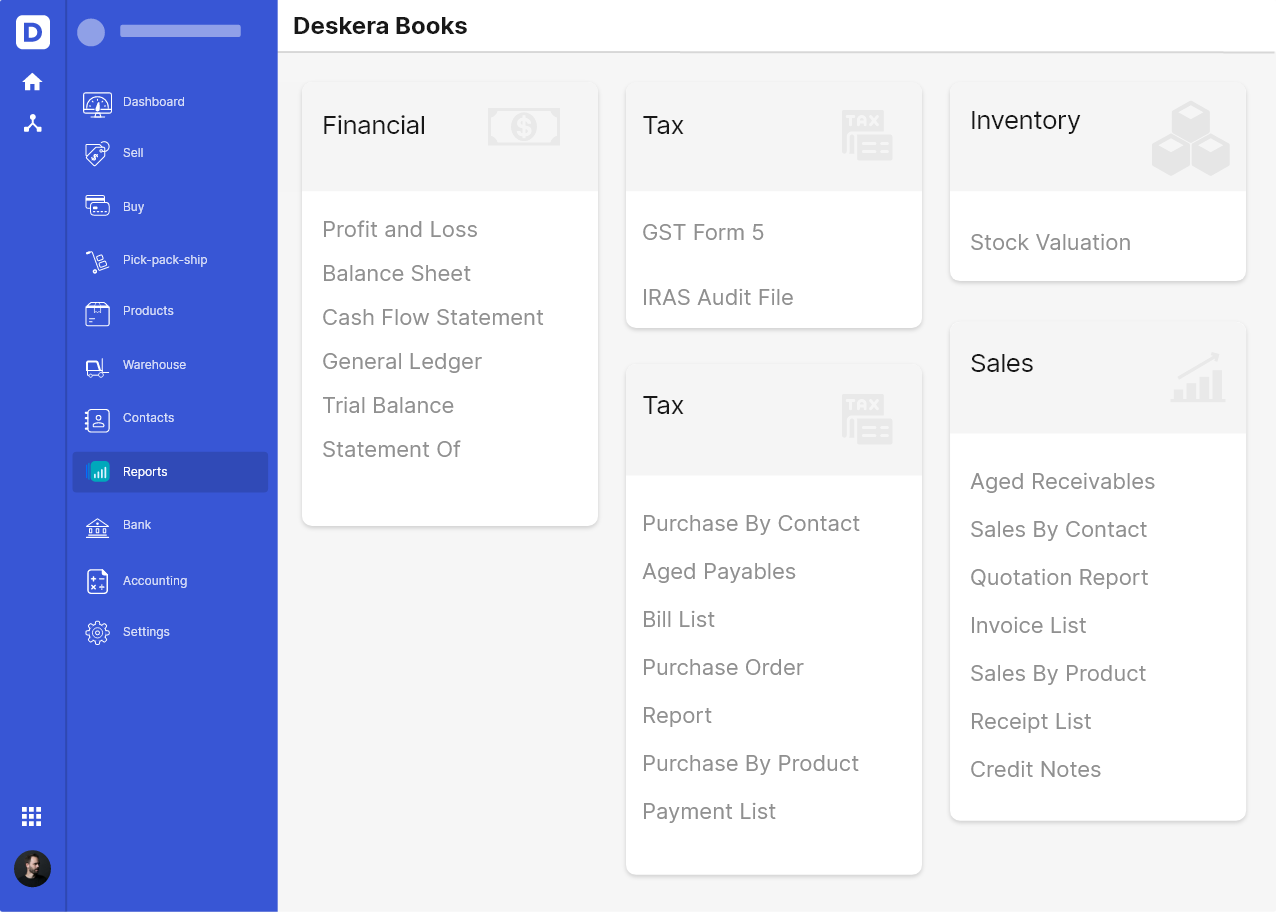Open the Sales By Product report
The image size is (1276, 912).
click(1058, 674)
